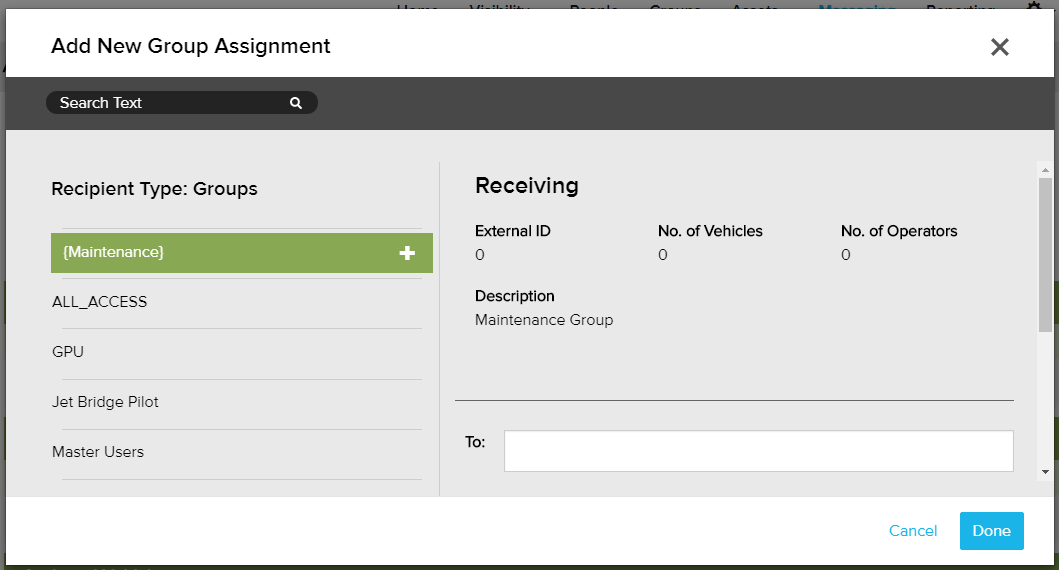This screenshot has height=570, width=1059.
Task: Click the scrollbar down arrow
Action: click(1045, 471)
